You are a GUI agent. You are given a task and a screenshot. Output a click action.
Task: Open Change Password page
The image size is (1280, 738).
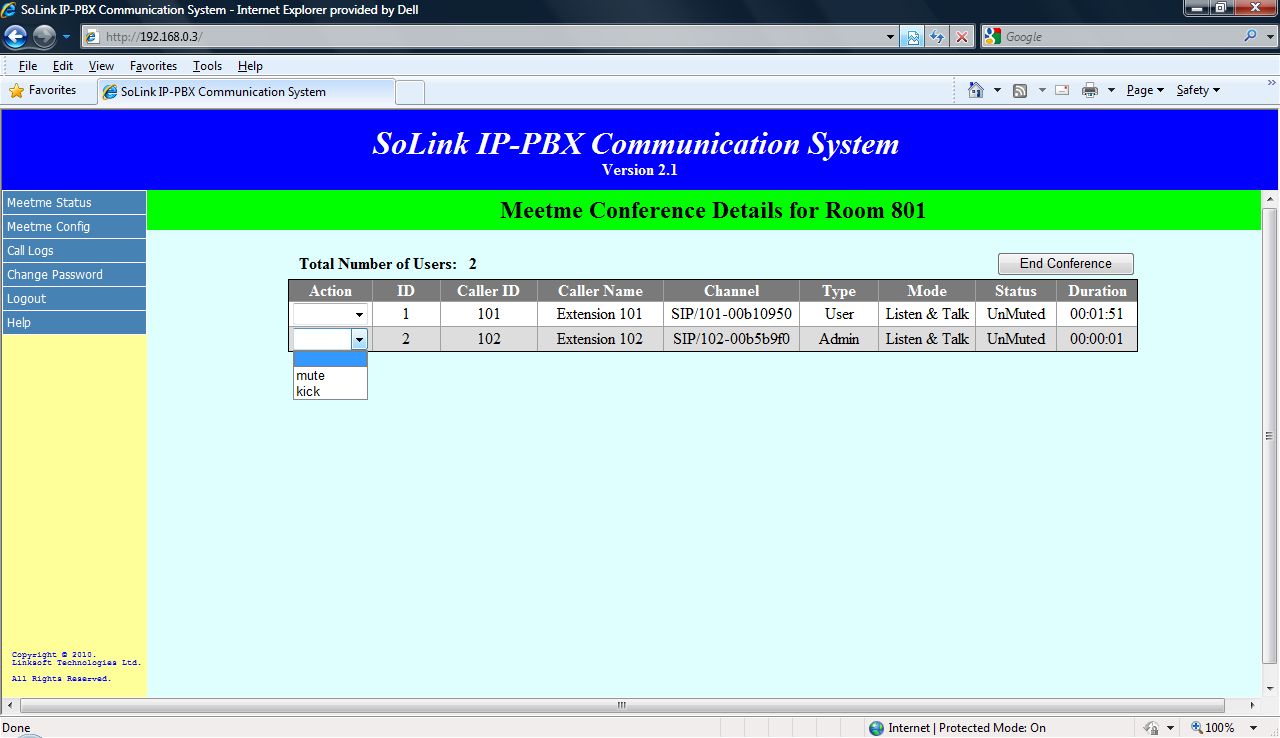pos(74,275)
